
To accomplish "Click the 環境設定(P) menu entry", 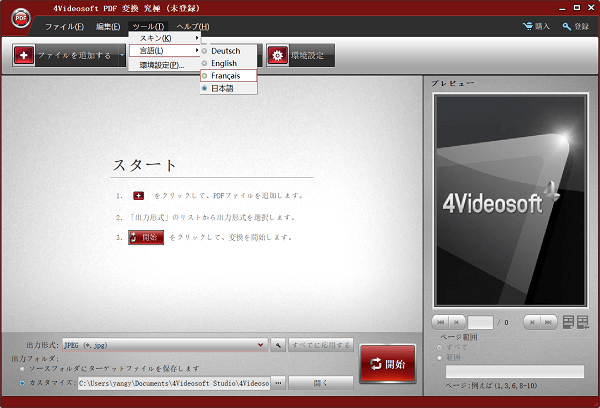I will tap(161, 64).
